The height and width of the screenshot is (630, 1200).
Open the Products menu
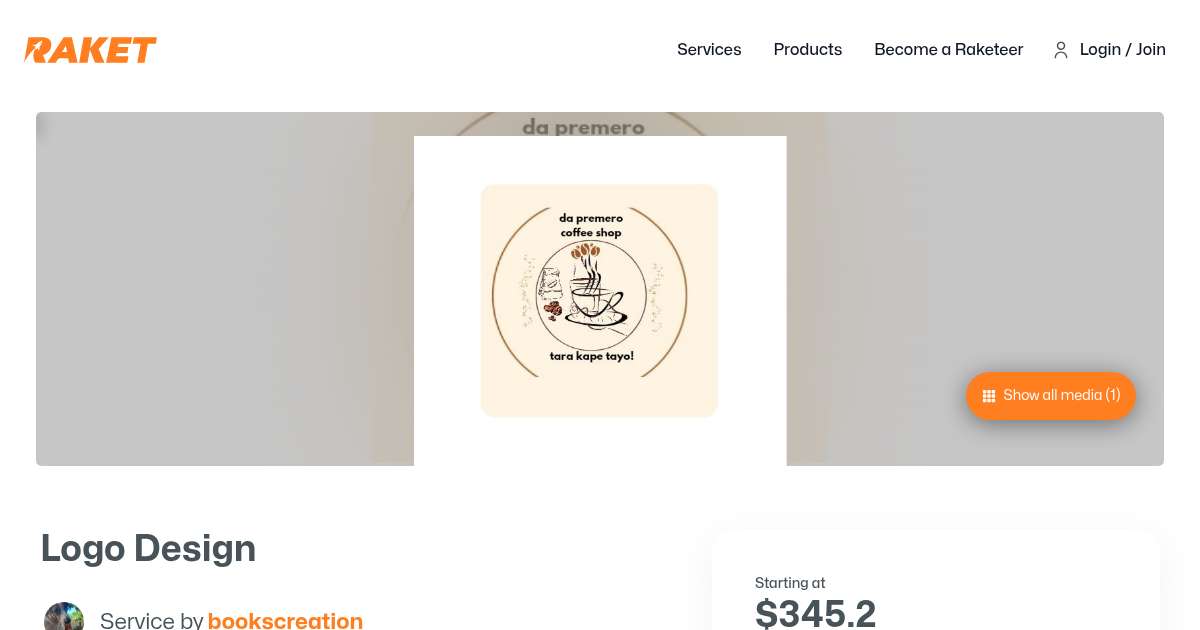(x=808, y=49)
